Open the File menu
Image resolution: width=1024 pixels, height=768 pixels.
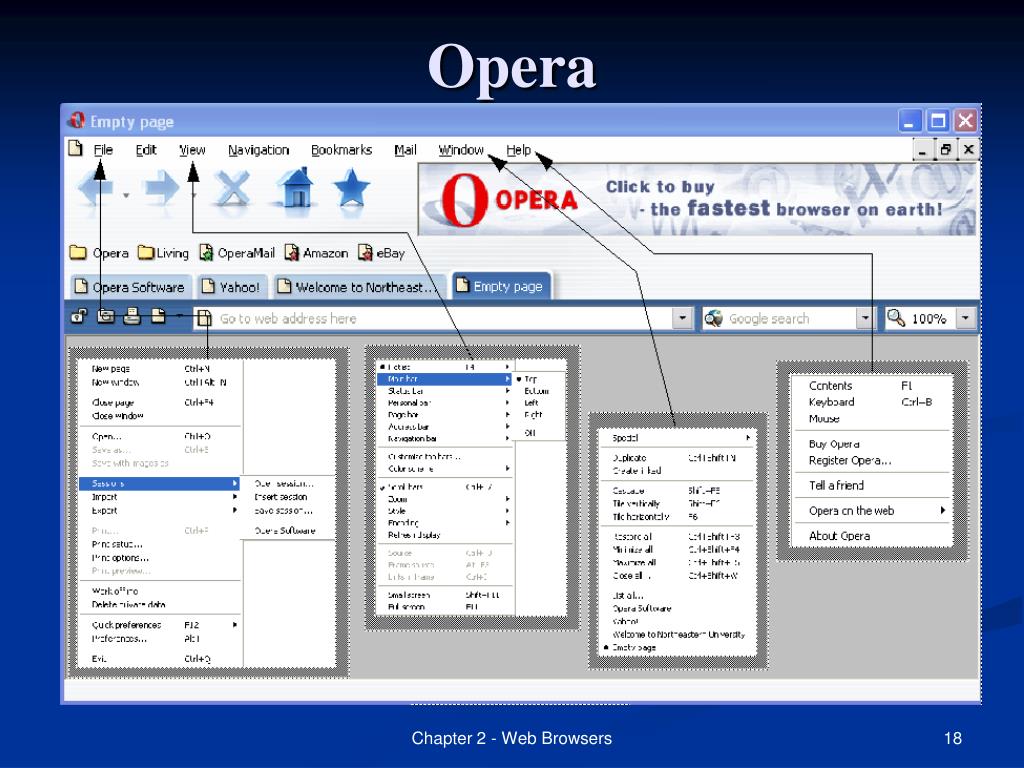click(x=103, y=150)
